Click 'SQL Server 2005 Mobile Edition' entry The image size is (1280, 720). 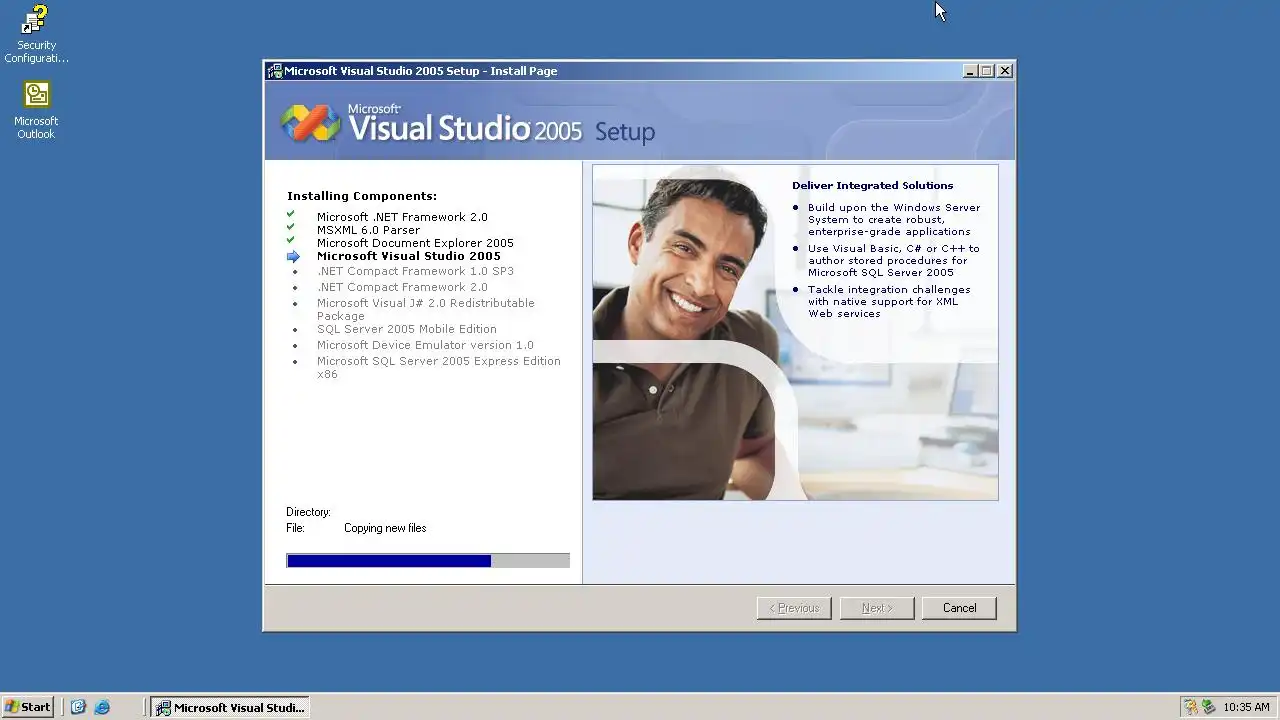[407, 329]
